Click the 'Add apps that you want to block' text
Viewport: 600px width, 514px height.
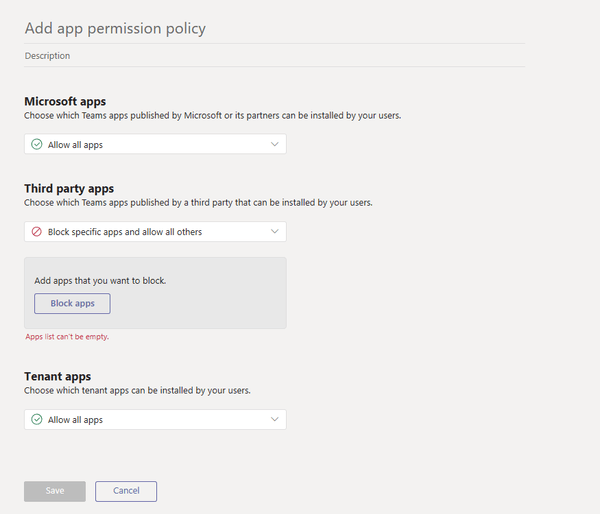(x=100, y=281)
